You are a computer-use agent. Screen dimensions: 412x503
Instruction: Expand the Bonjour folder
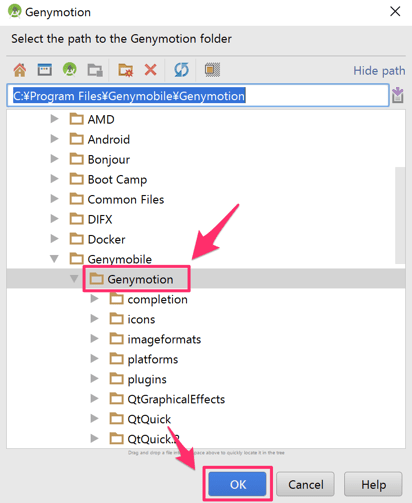tap(54, 159)
